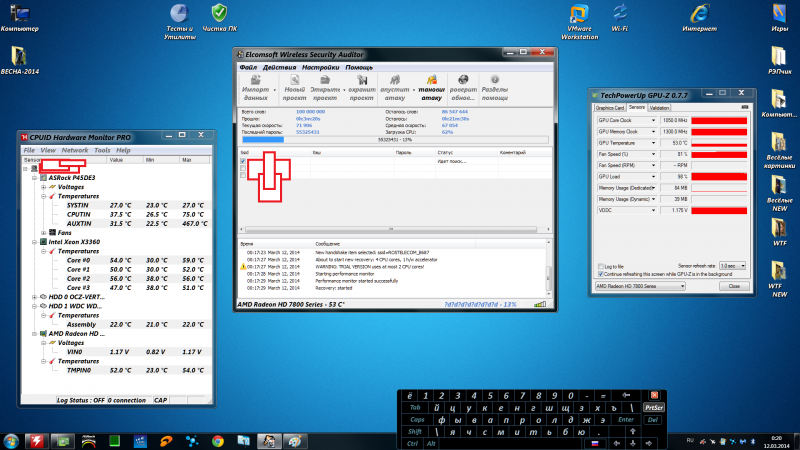Open the Файл menu in Wireless Security Auditor
The width and height of the screenshot is (800, 450).
tap(248, 67)
